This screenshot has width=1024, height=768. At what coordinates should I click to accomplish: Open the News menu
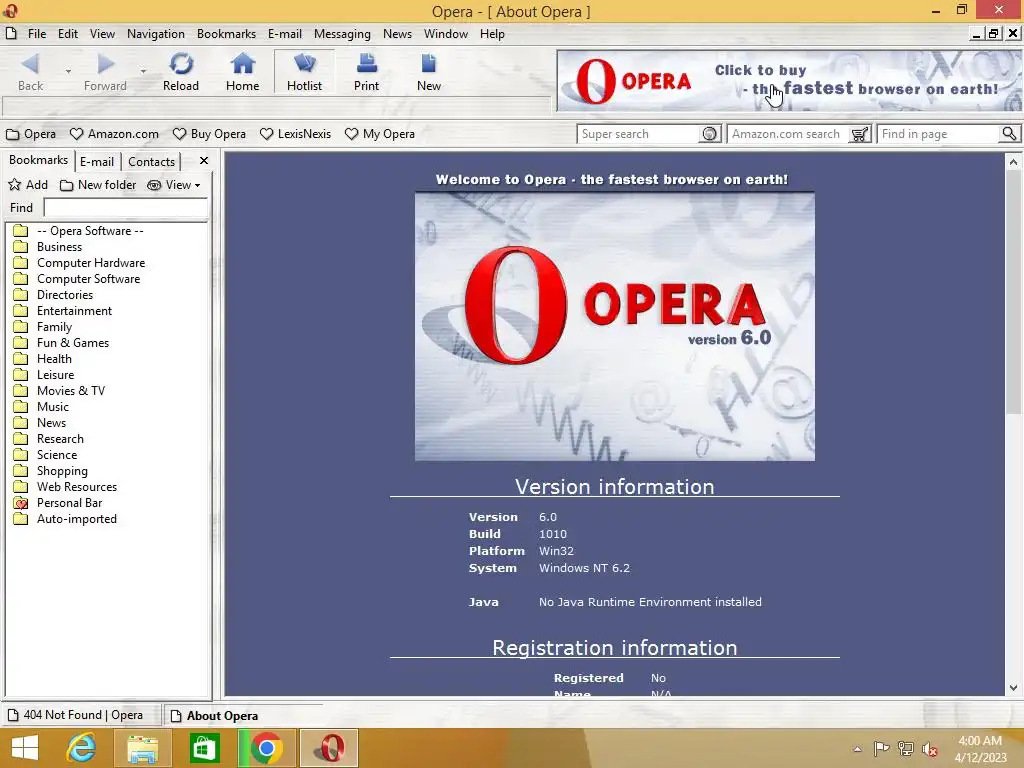click(x=397, y=34)
